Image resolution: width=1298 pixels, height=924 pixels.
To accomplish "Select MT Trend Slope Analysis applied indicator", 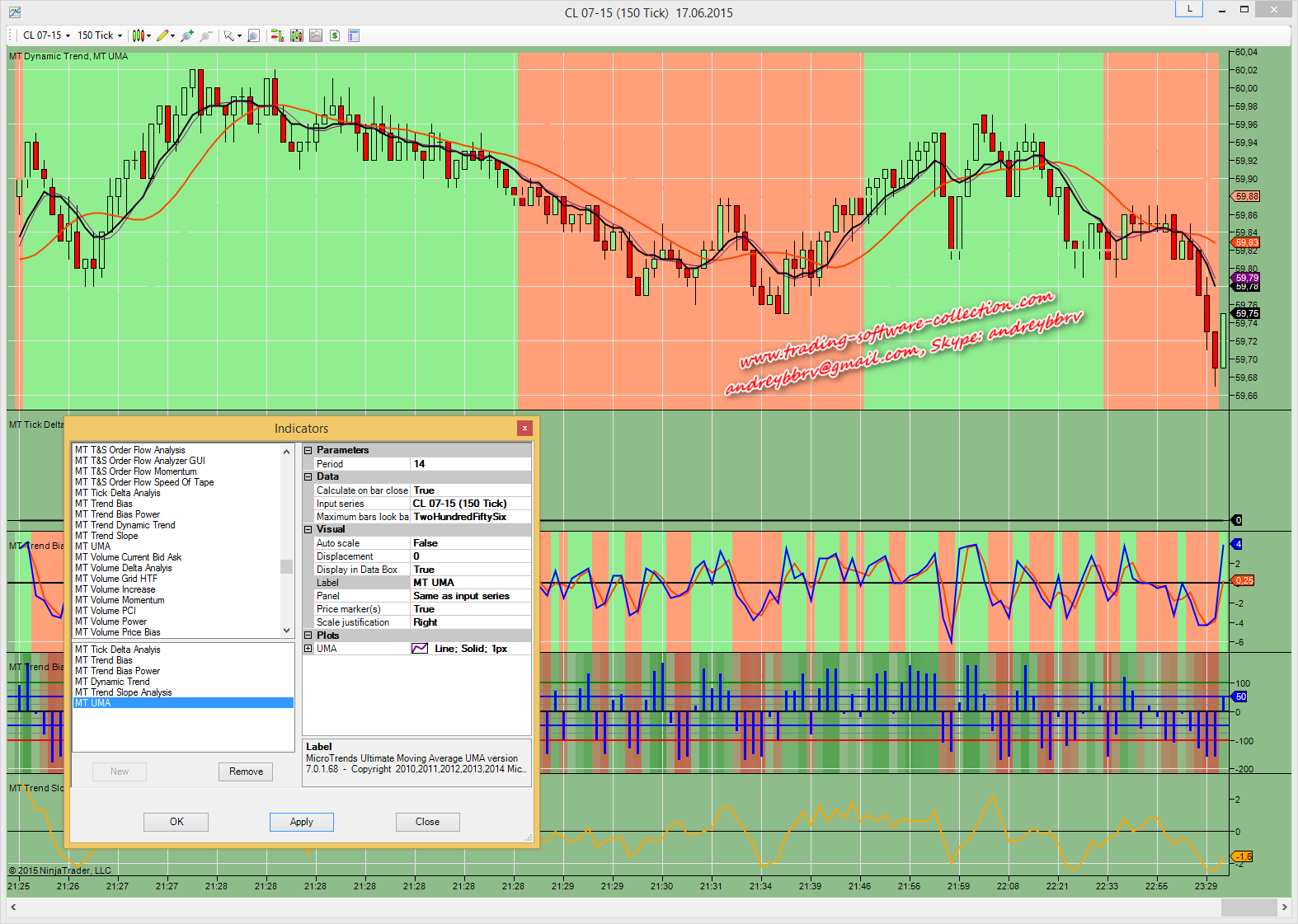I will point(124,692).
